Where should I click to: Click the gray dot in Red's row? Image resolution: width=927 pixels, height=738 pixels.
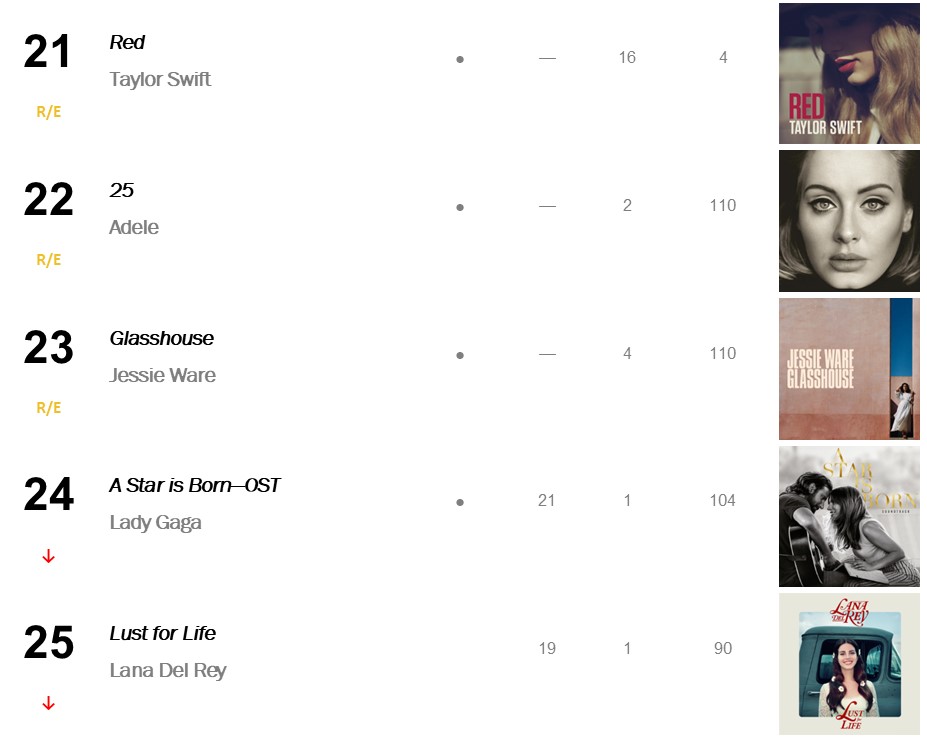click(460, 60)
